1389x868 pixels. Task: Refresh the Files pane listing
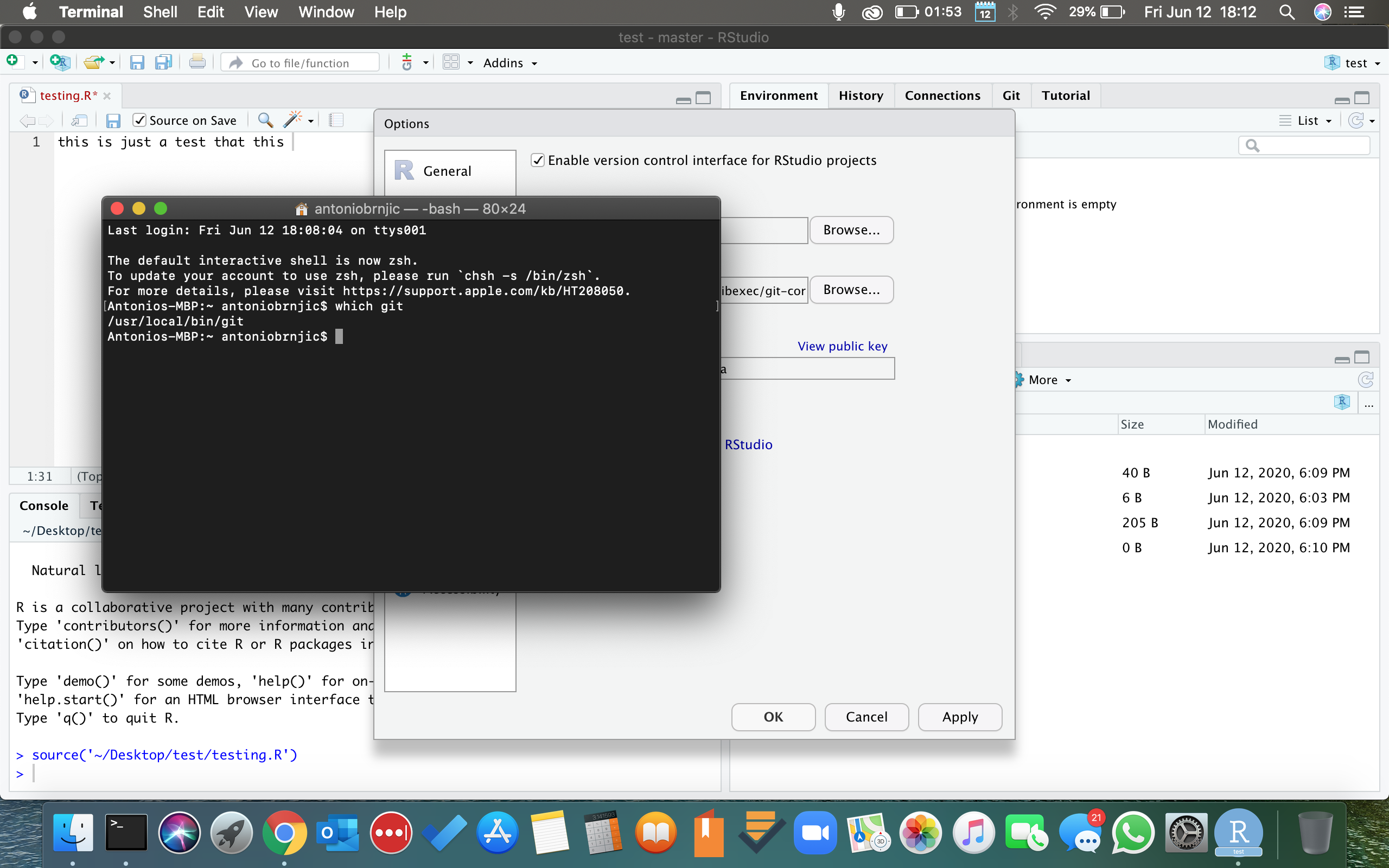click(x=1366, y=379)
